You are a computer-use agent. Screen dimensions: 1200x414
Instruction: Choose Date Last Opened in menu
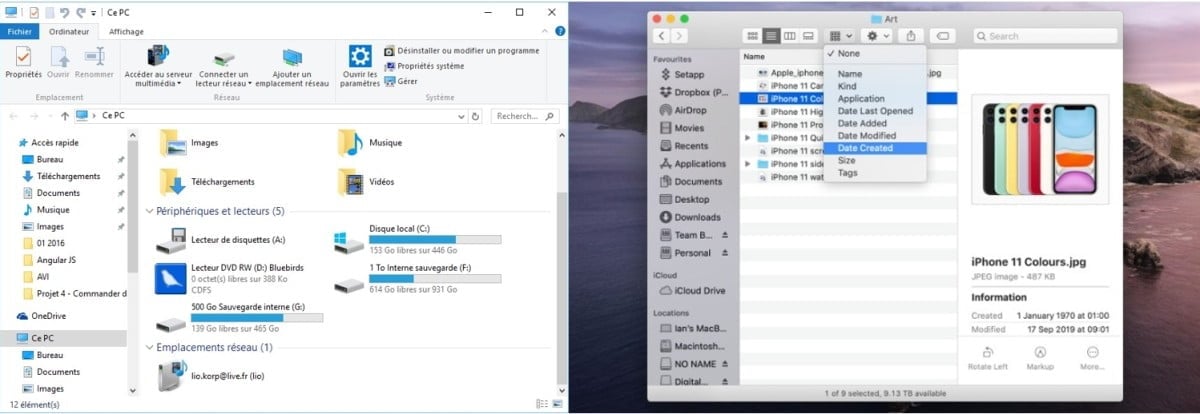coord(875,111)
